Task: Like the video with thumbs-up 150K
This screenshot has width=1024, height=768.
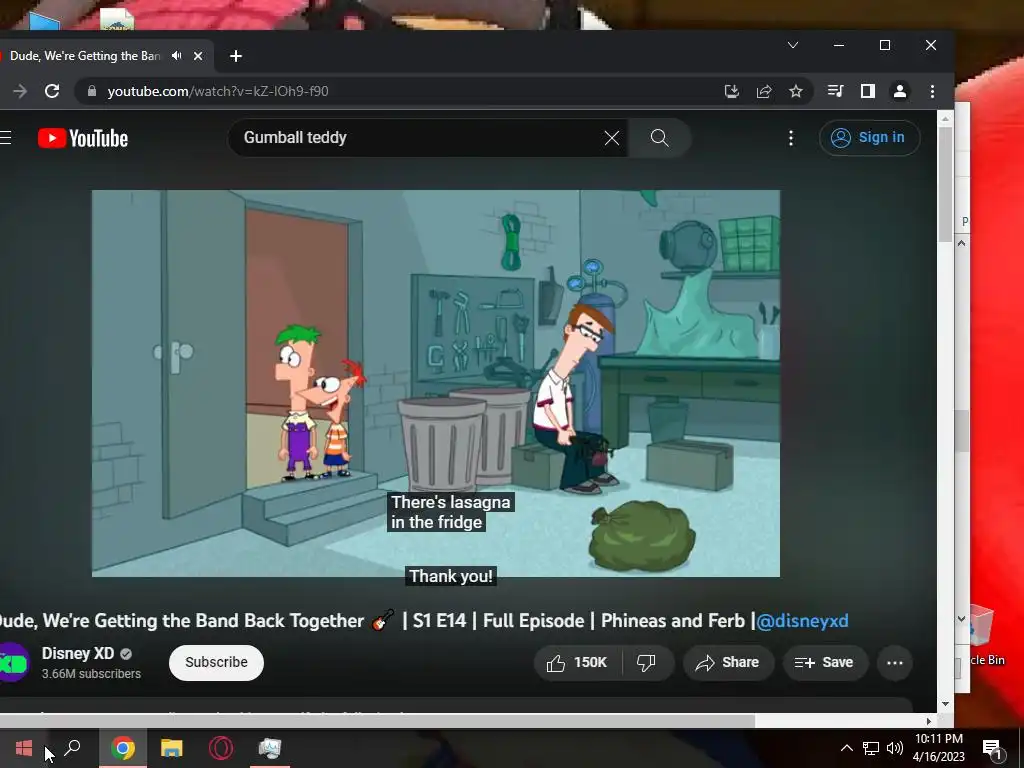Action: pyautogui.click(x=578, y=663)
